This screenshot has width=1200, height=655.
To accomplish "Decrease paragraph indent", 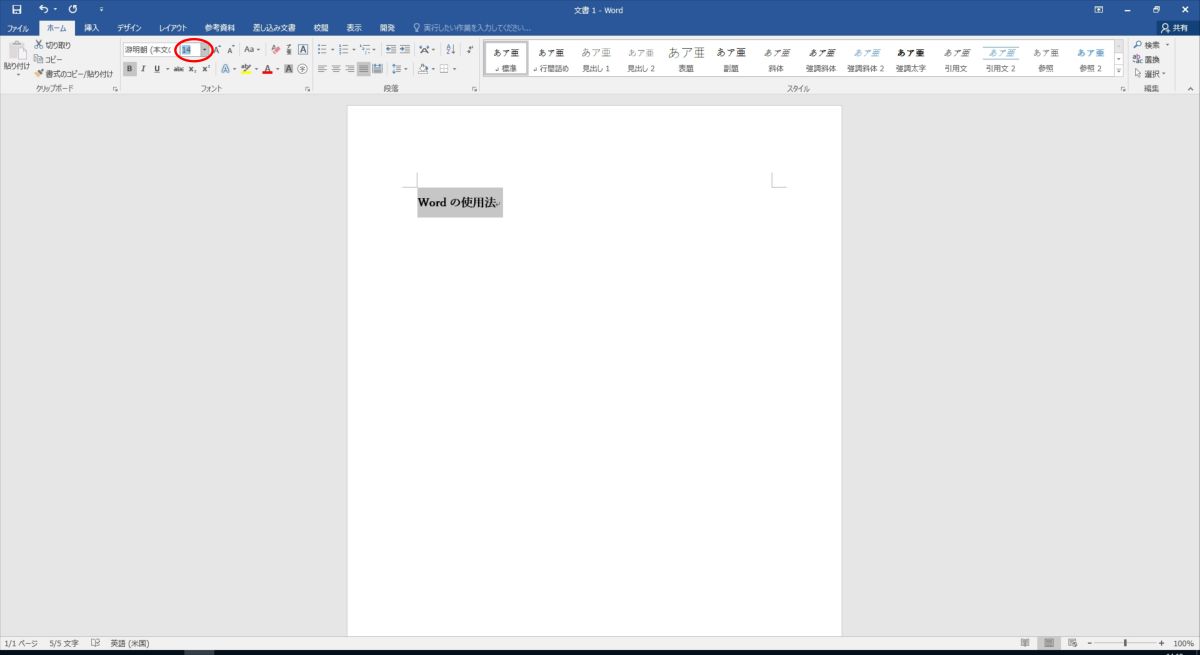I will tap(390, 49).
